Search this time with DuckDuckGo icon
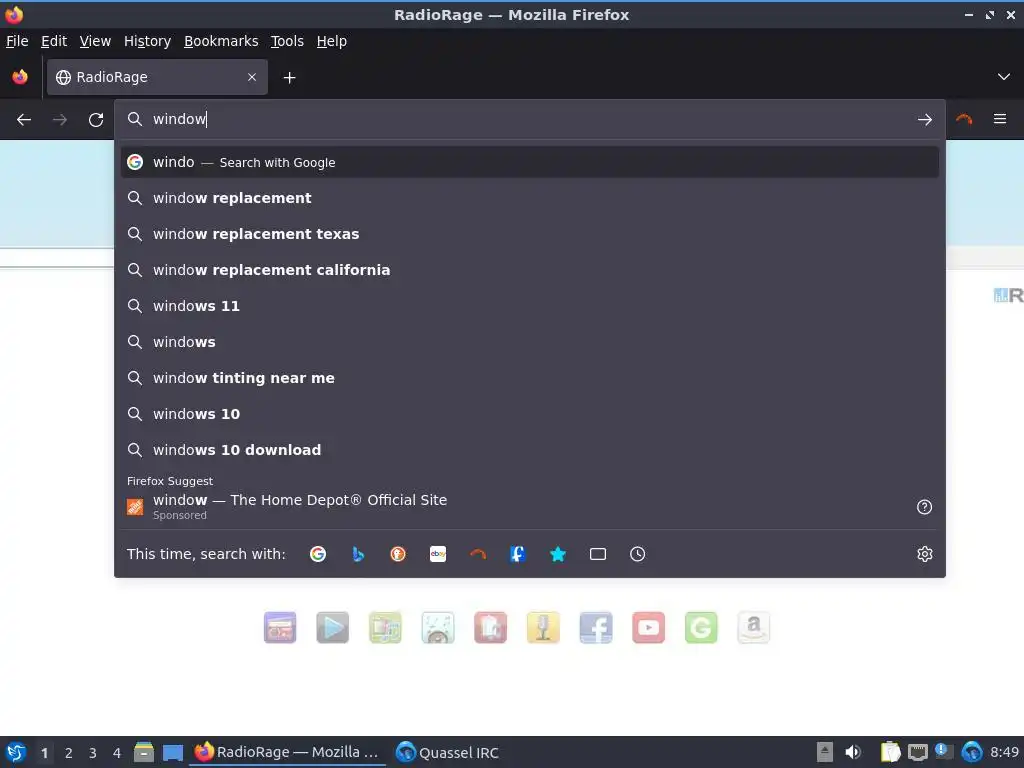1024x768 pixels. (x=398, y=554)
